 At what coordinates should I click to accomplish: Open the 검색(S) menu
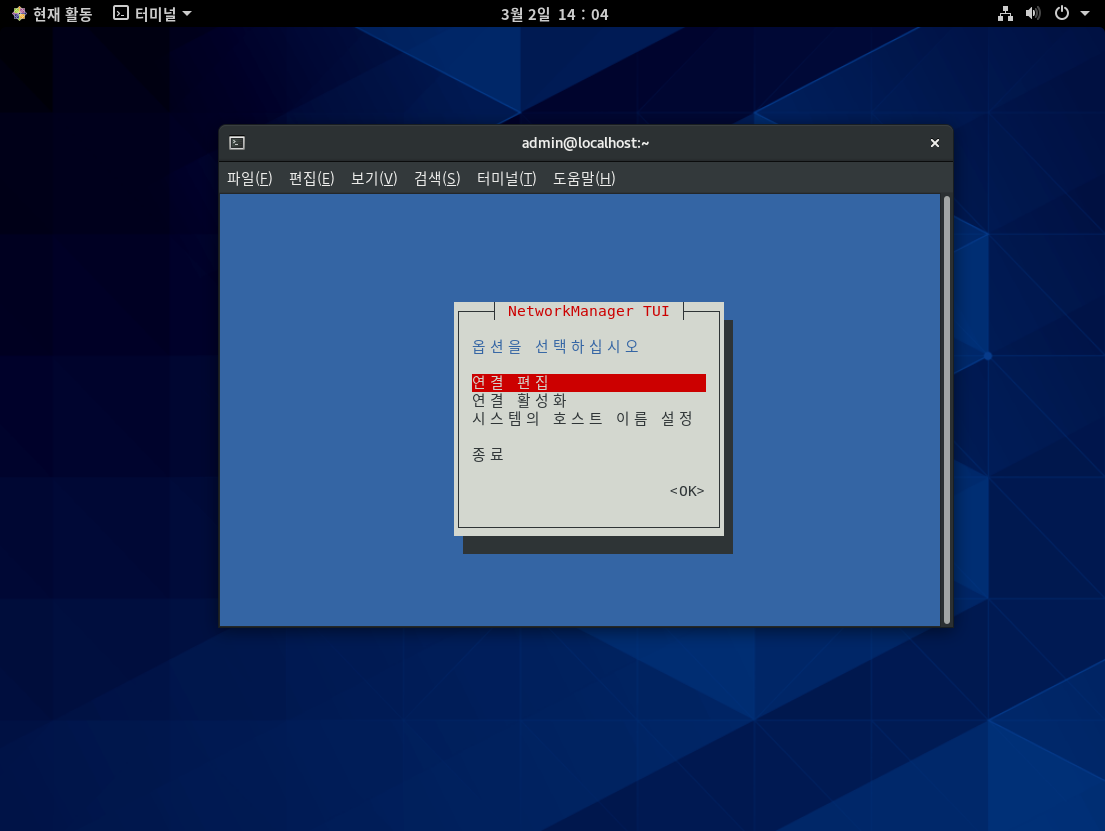click(437, 179)
